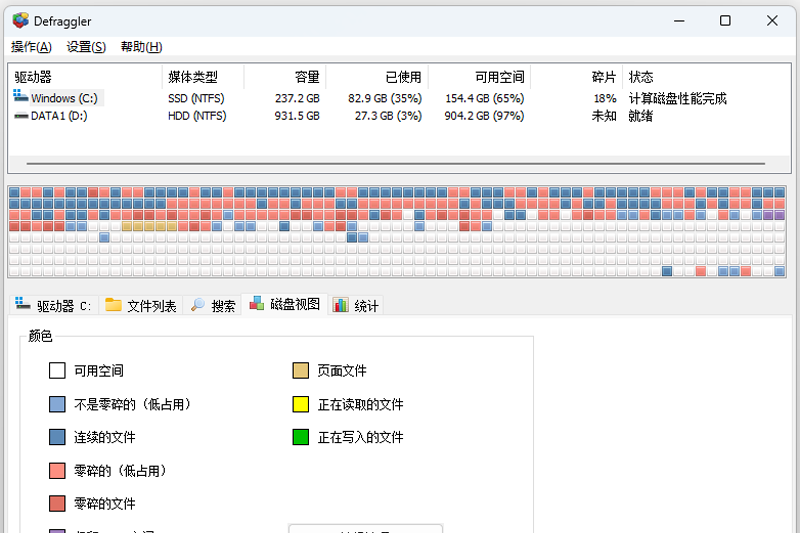Click the bar chart icon on 统计 tab
This screenshot has height=533, width=800.
[x=341, y=304]
